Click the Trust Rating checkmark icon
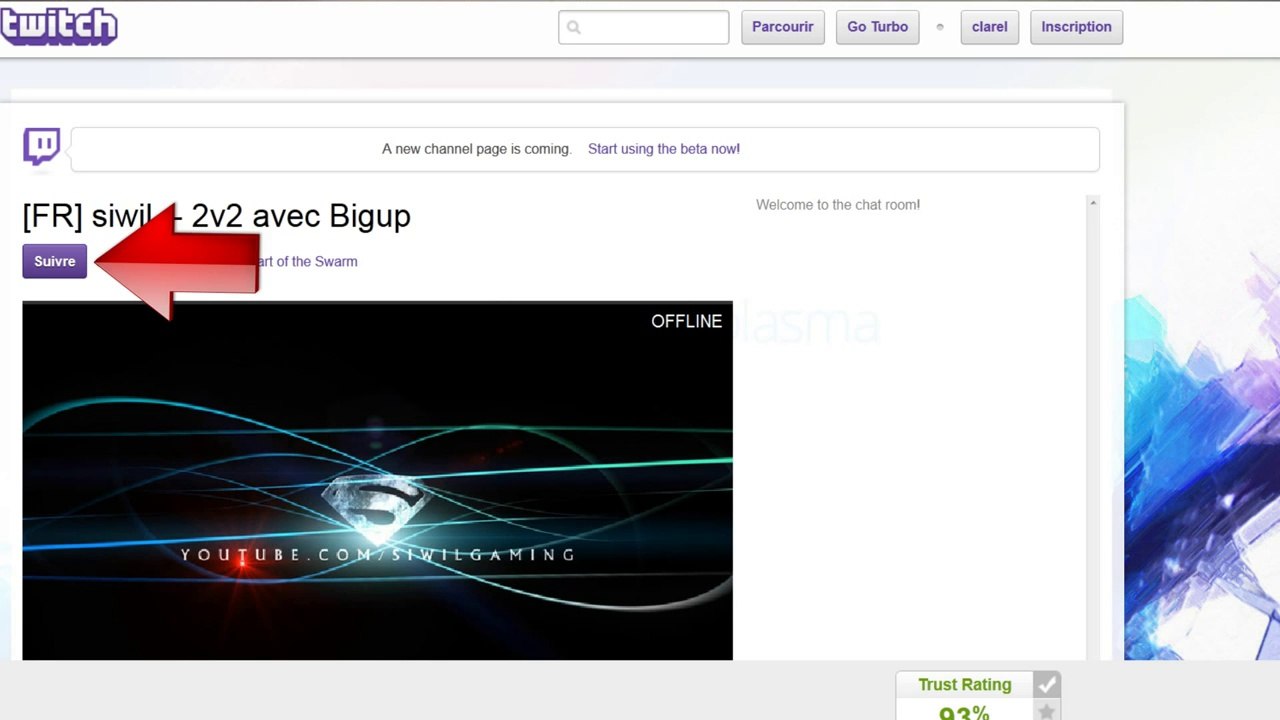 pos(1047,685)
